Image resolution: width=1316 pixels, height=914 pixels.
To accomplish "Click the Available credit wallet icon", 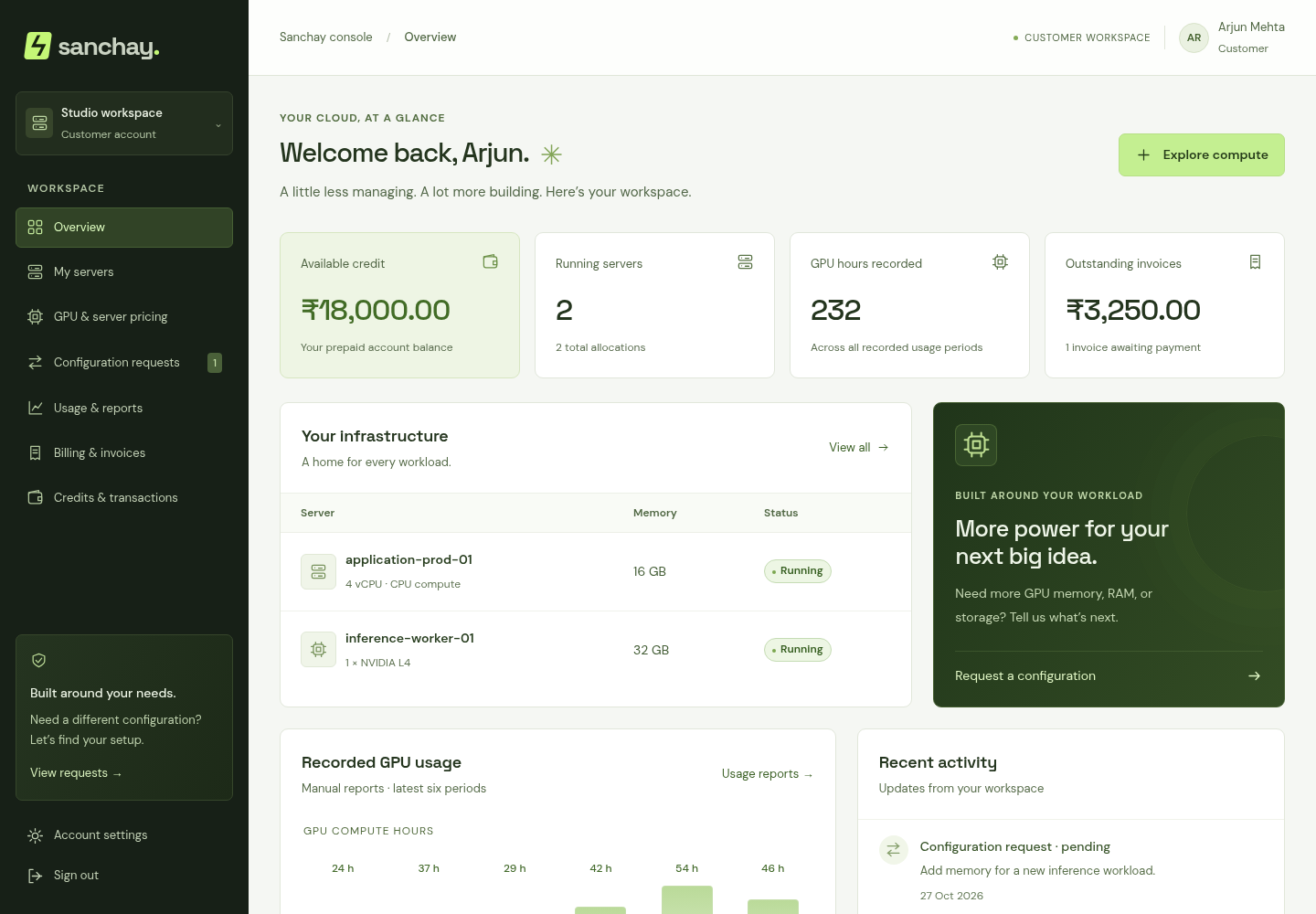I will 491,262.
